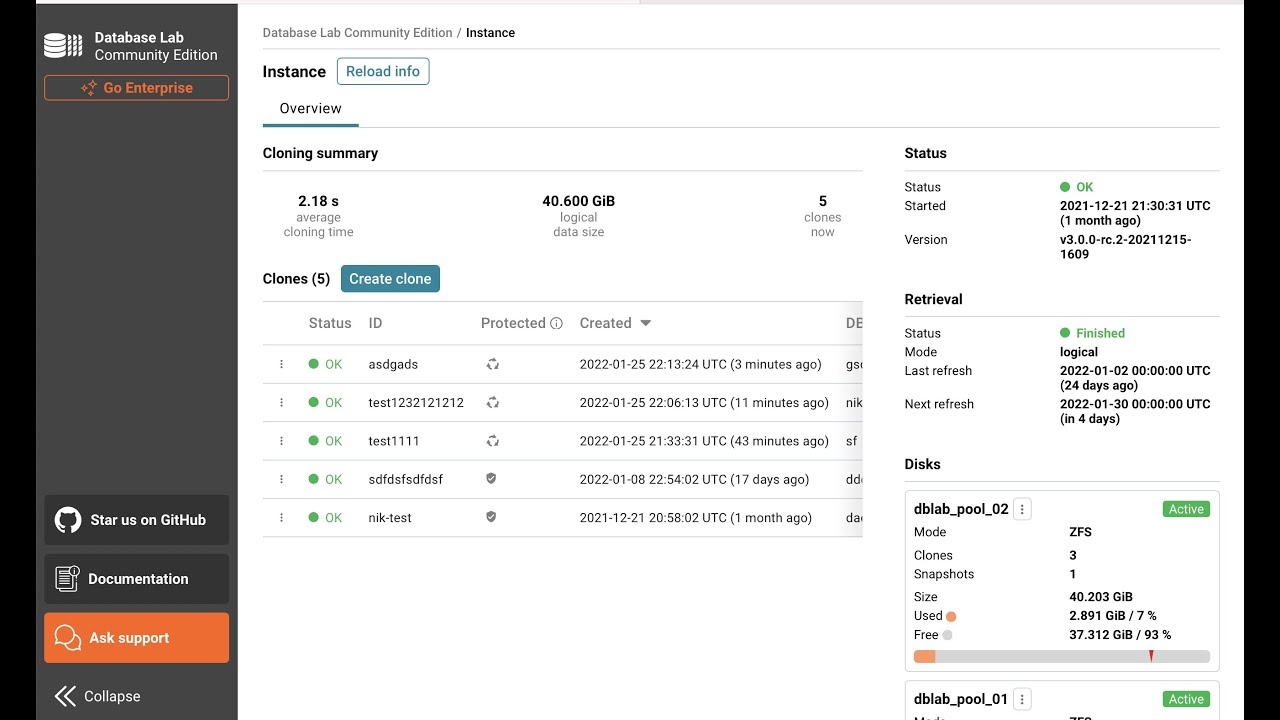
Task: Click the Go Enterprise upgrade banner
Action: (x=136, y=88)
